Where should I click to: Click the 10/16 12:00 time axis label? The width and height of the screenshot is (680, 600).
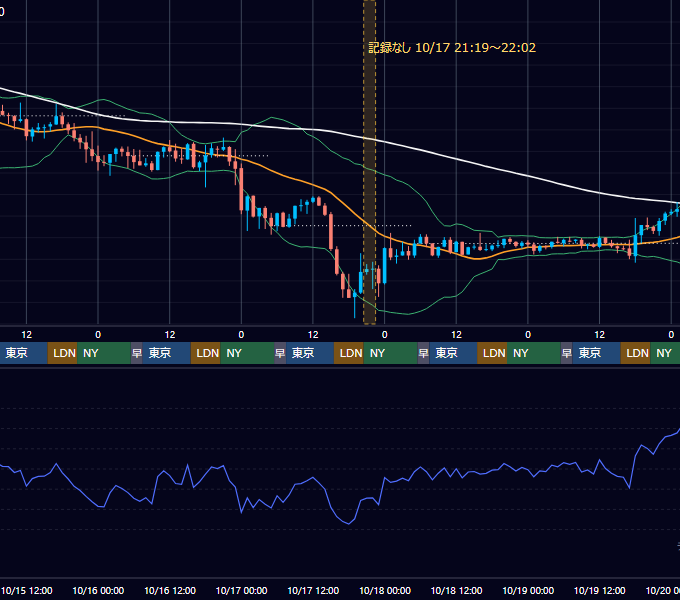(x=170, y=590)
